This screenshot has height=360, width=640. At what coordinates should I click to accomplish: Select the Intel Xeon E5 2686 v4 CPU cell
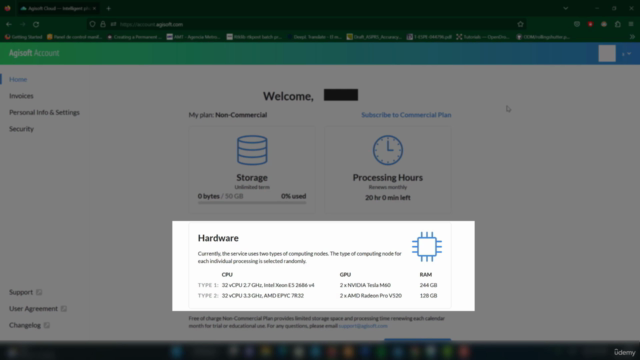(268, 285)
